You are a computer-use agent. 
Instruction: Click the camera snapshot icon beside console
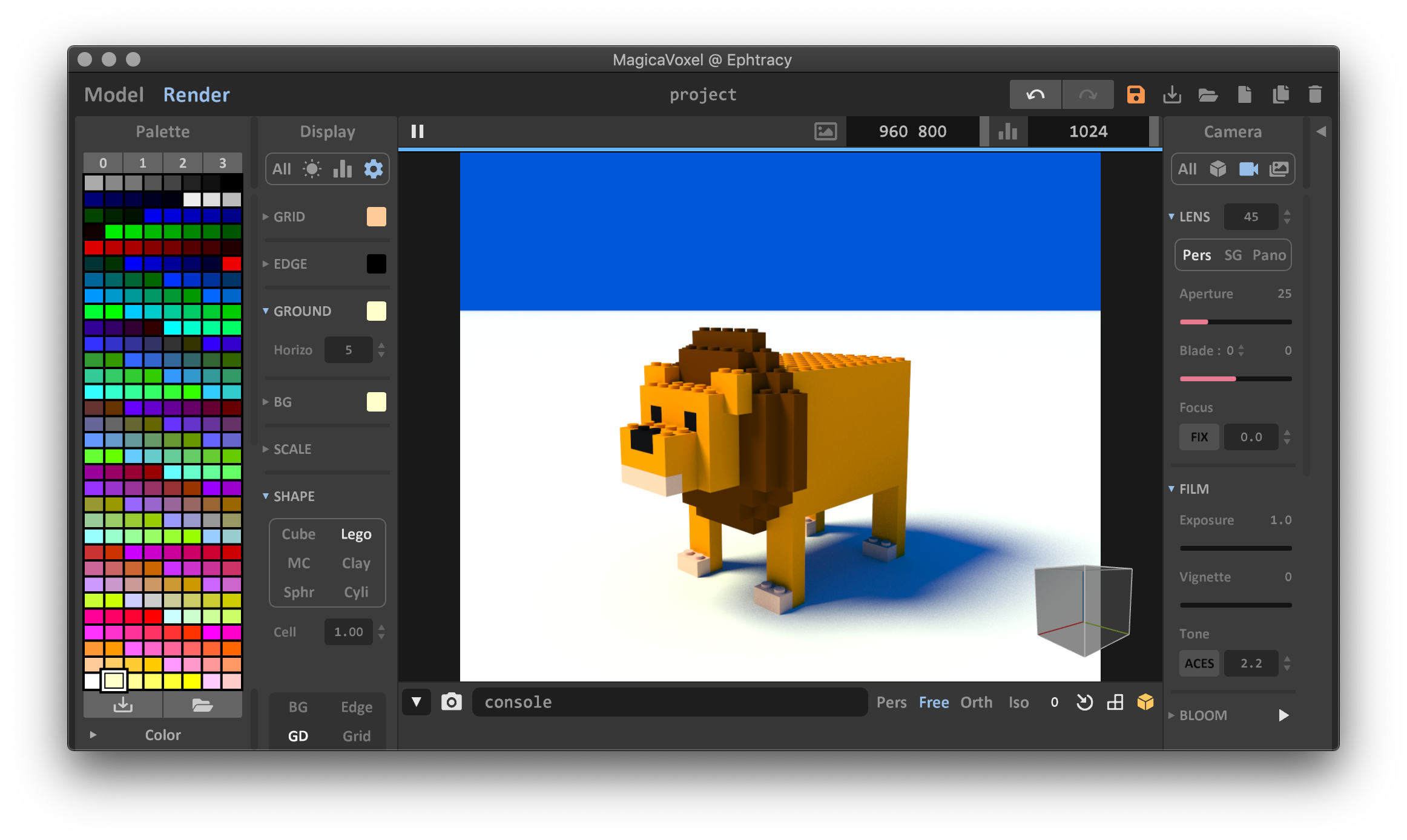(452, 702)
